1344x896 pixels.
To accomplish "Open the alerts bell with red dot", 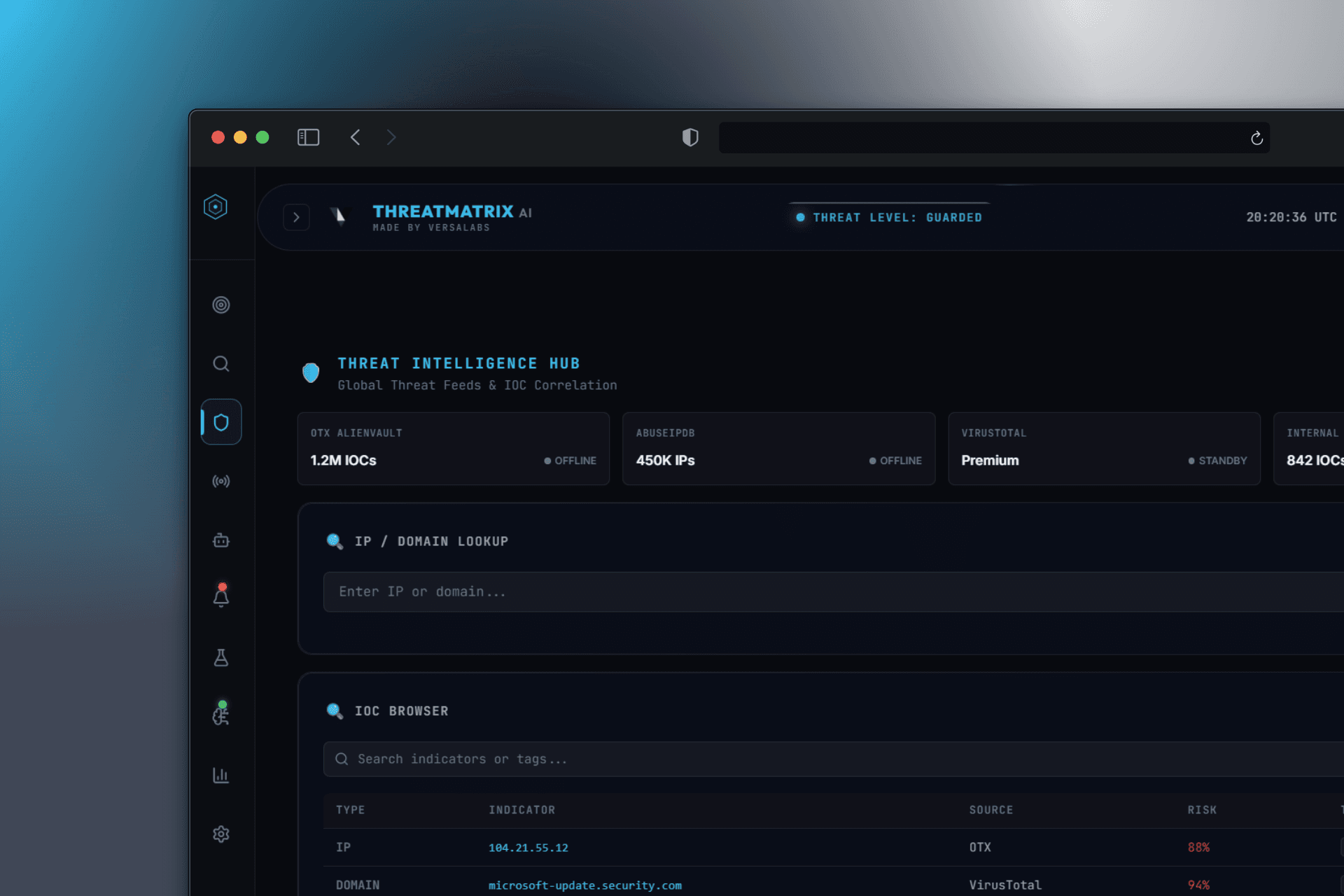I will tap(221, 596).
